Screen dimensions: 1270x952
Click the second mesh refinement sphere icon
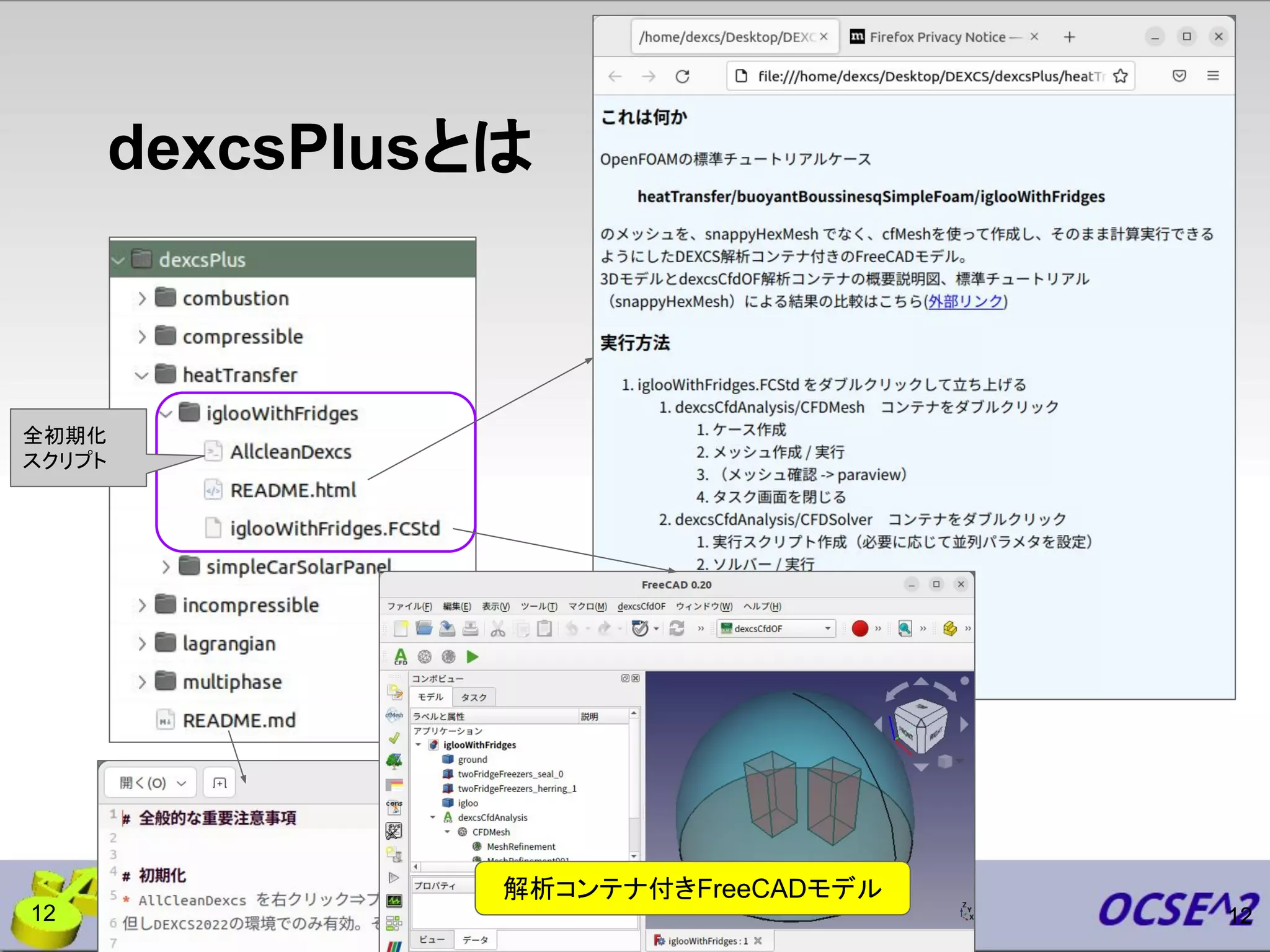click(448, 656)
